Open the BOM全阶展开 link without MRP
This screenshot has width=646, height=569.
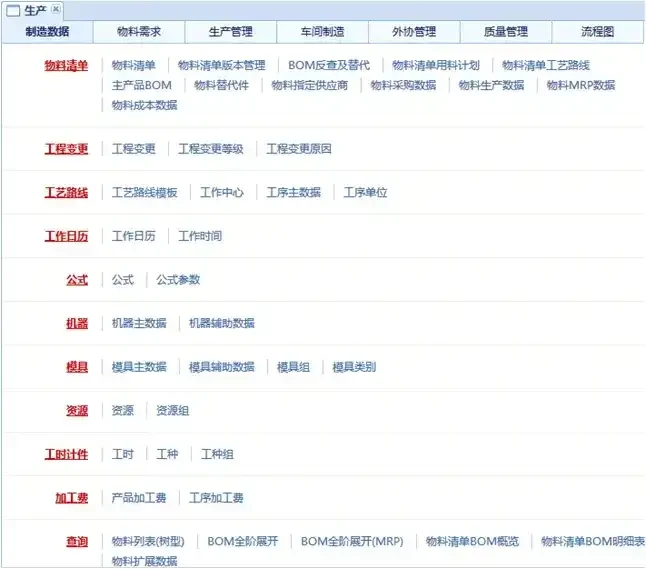click(x=243, y=541)
